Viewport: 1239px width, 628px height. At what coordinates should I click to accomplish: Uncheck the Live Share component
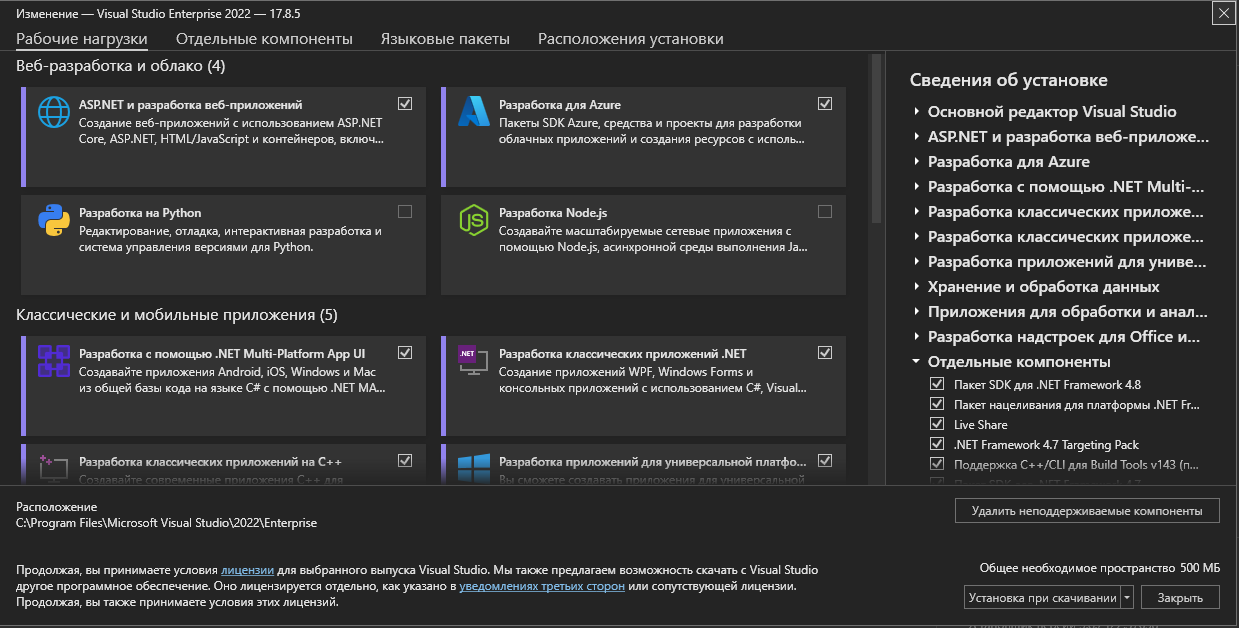pyautogui.click(x=937, y=424)
